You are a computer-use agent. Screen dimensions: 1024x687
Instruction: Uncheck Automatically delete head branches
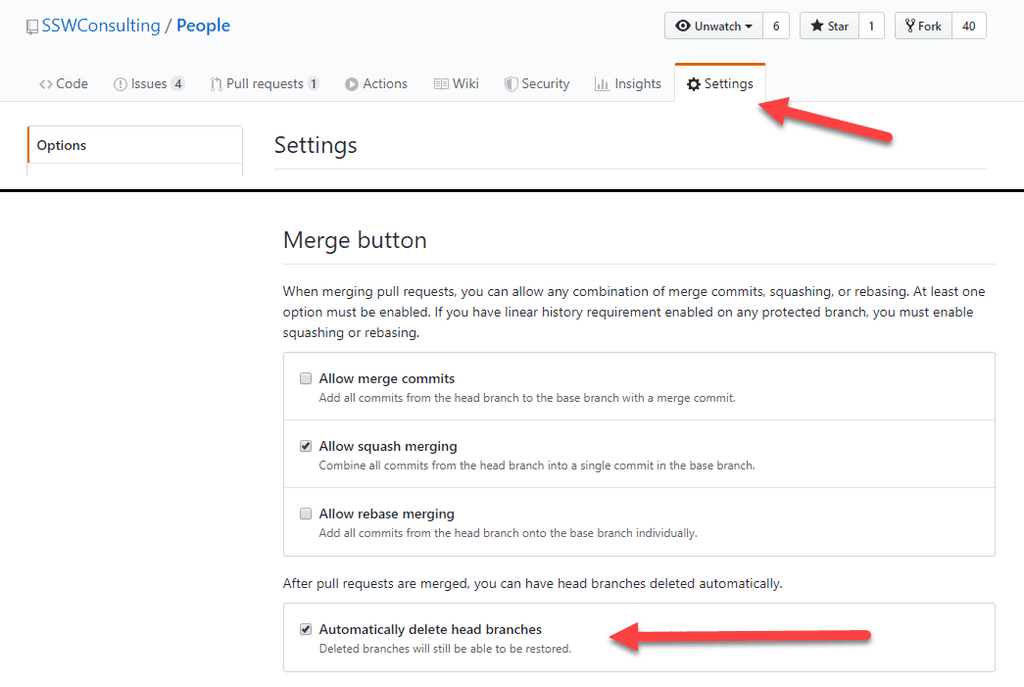[305, 629]
